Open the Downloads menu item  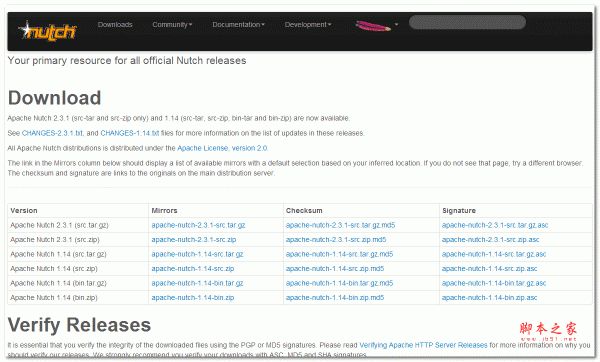coord(115,24)
